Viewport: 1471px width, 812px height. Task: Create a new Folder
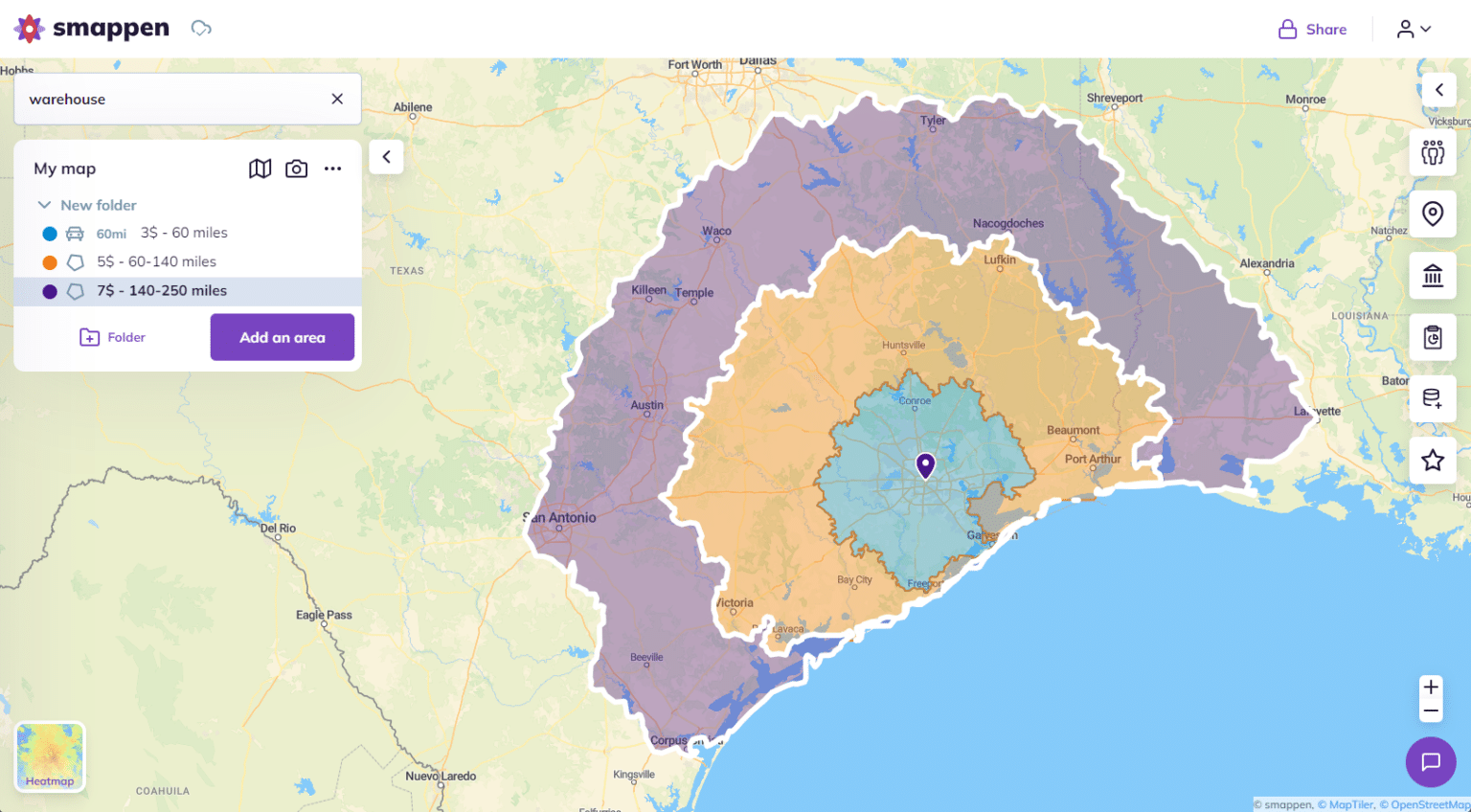(x=112, y=337)
